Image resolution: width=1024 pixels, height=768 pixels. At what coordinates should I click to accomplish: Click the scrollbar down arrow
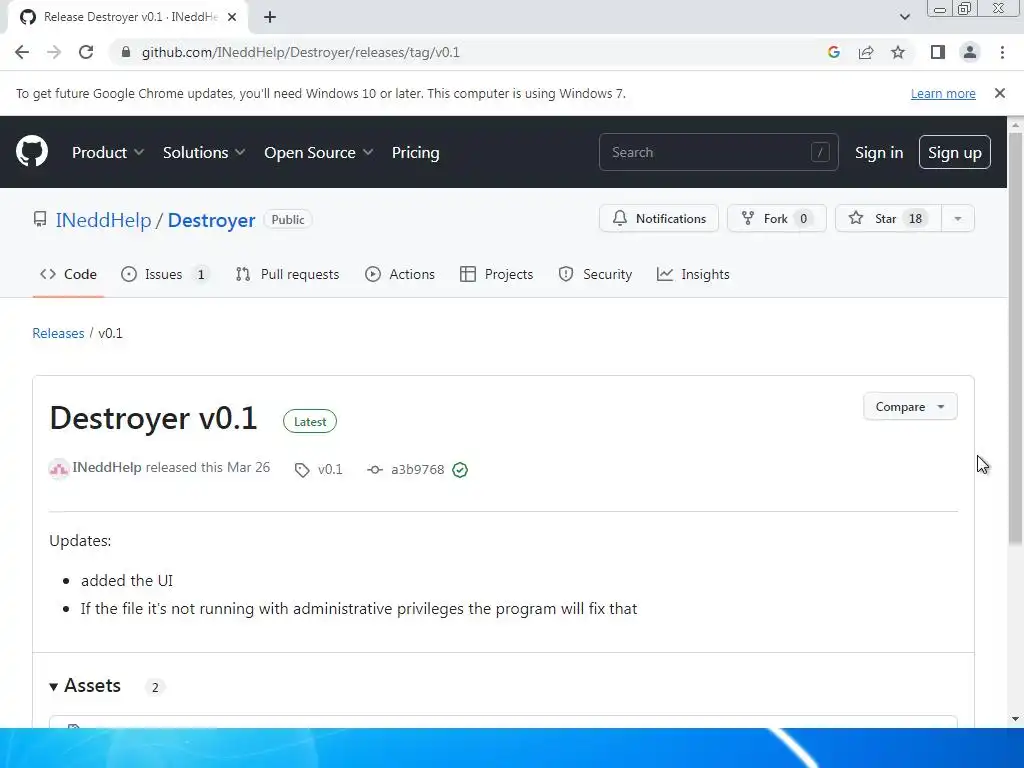click(1015, 719)
